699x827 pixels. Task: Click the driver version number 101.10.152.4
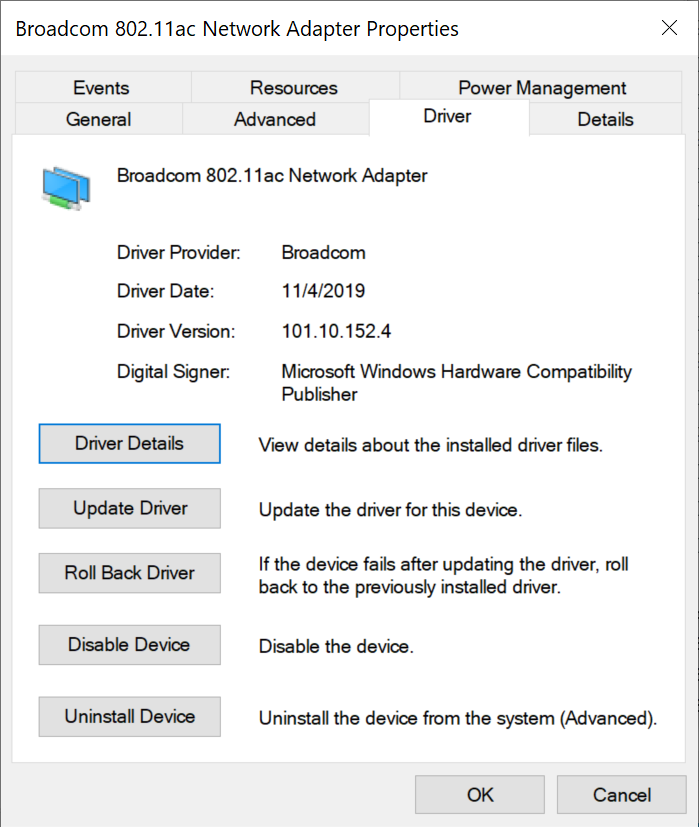336,331
